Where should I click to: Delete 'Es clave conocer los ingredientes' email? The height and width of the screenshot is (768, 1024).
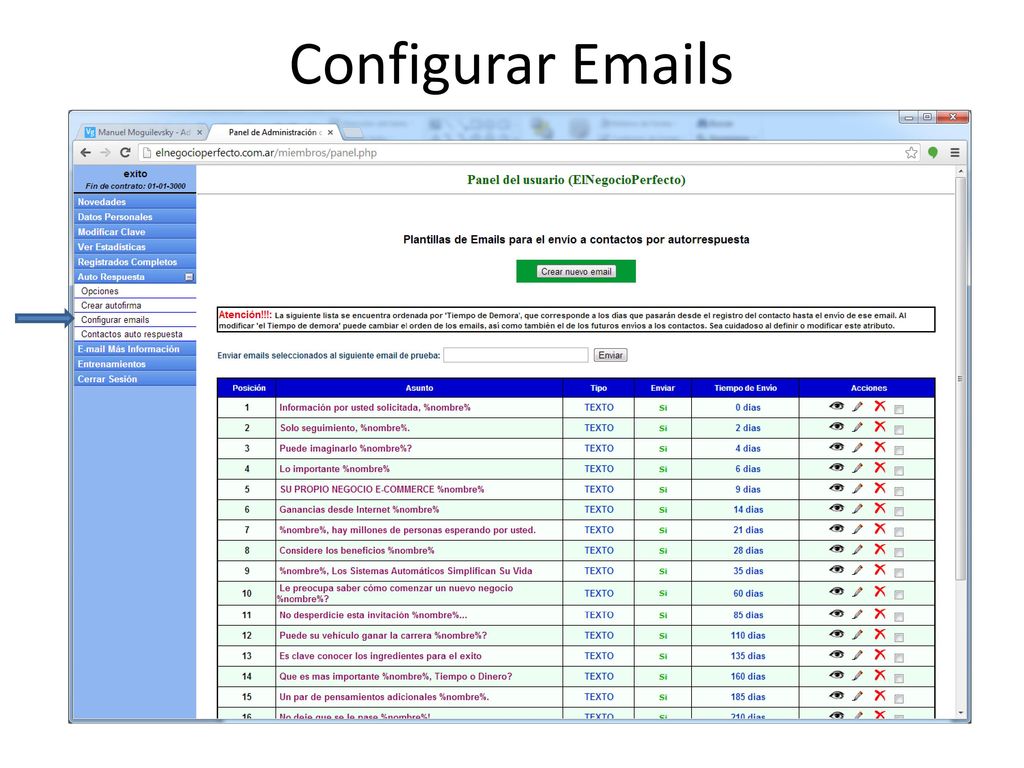[880, 654]
